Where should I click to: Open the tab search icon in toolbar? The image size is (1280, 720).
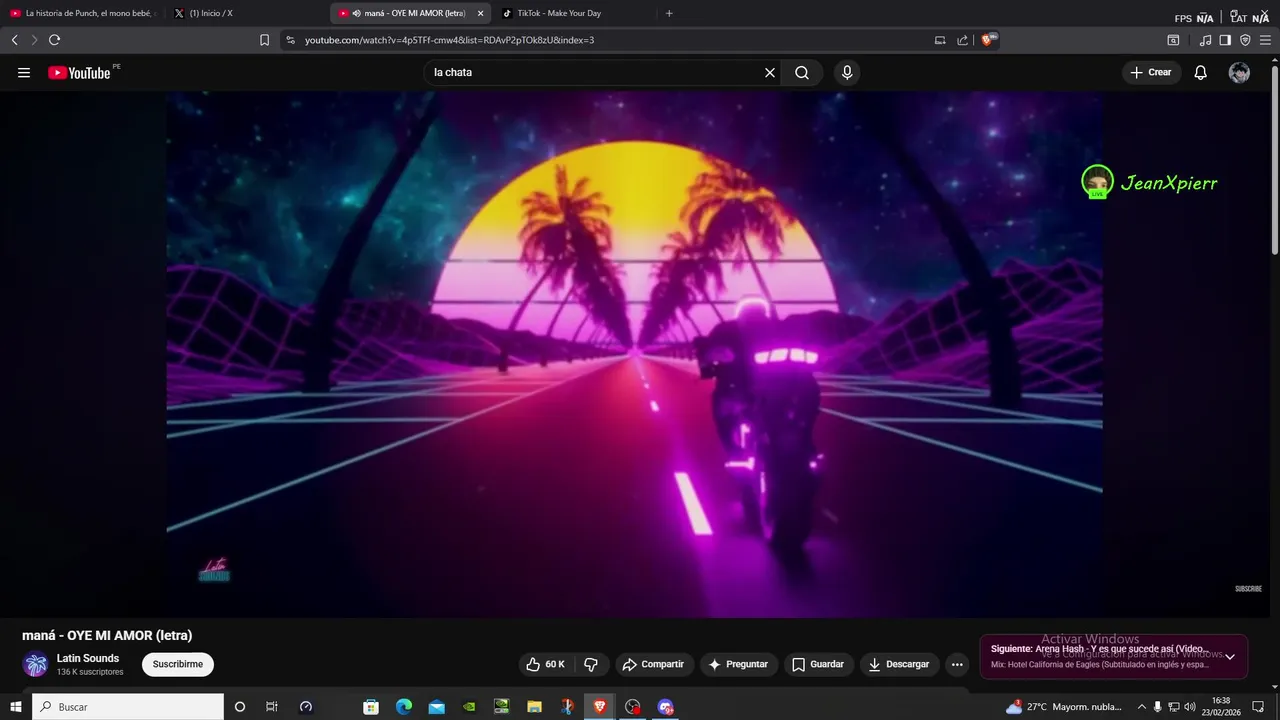point(1173,40)
